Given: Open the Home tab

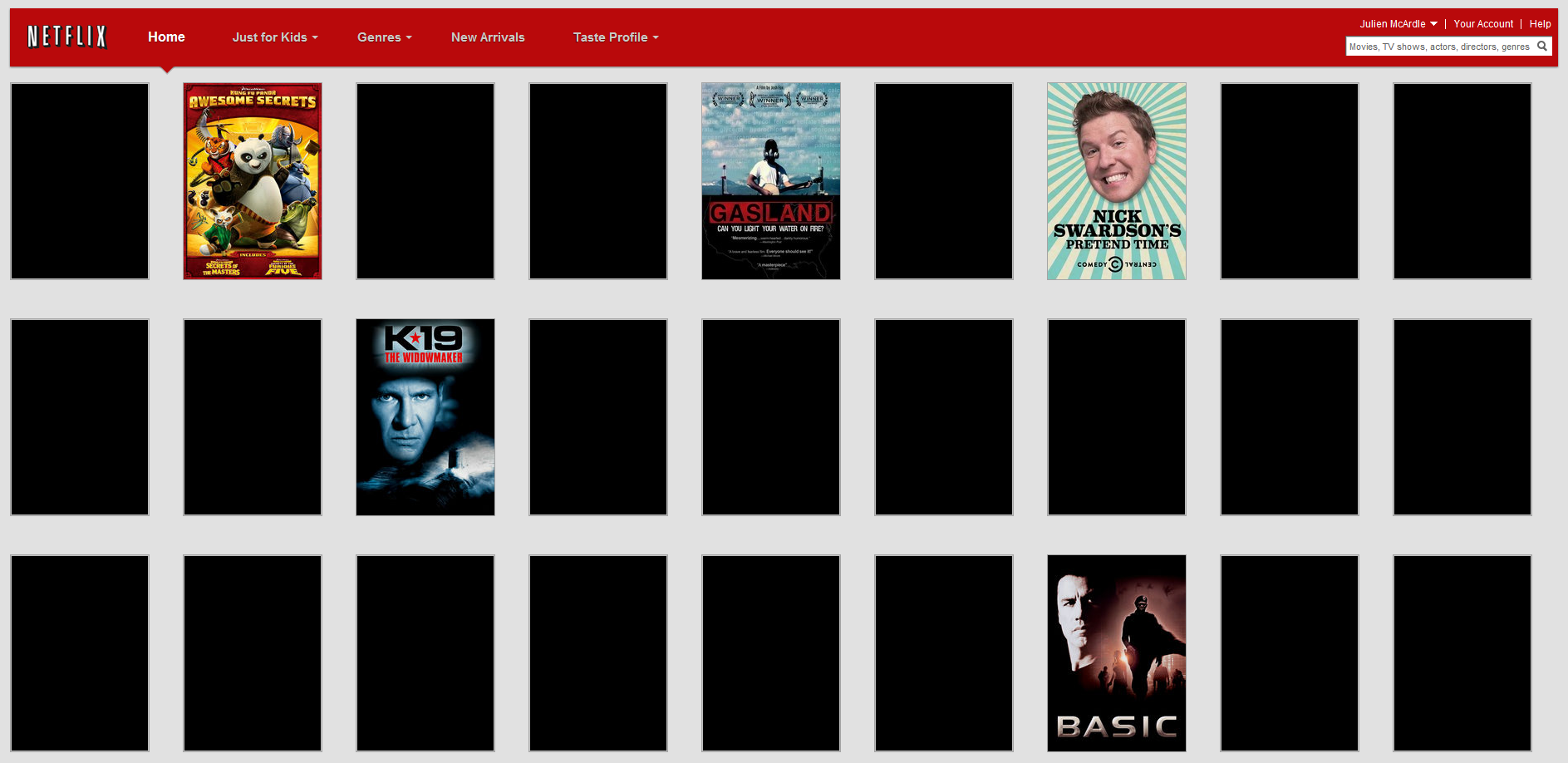Looking at the screenshot, I should [x=166, y=37].
